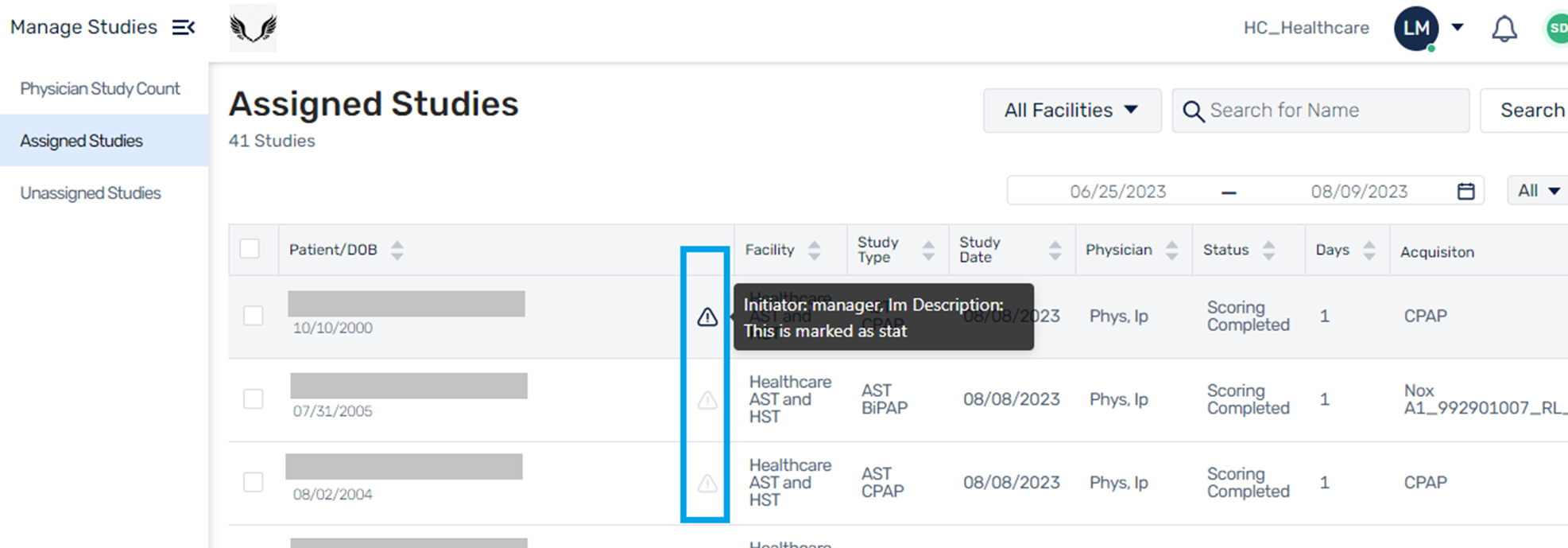Sort by Study Date column arrows

click(1055, 250)
